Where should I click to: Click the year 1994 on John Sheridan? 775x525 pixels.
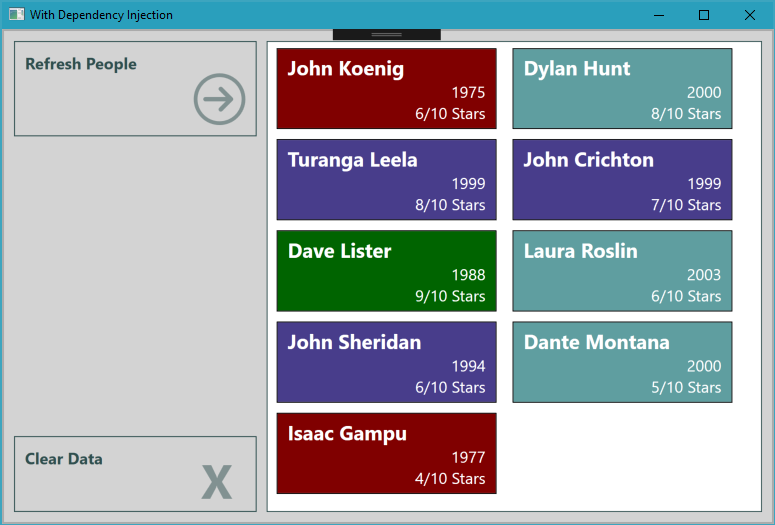468,366
